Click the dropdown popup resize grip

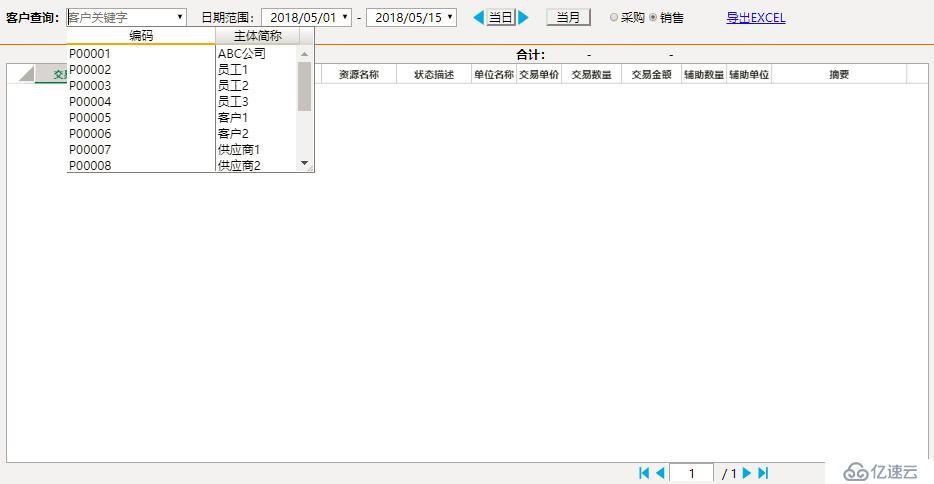(310, 168)
